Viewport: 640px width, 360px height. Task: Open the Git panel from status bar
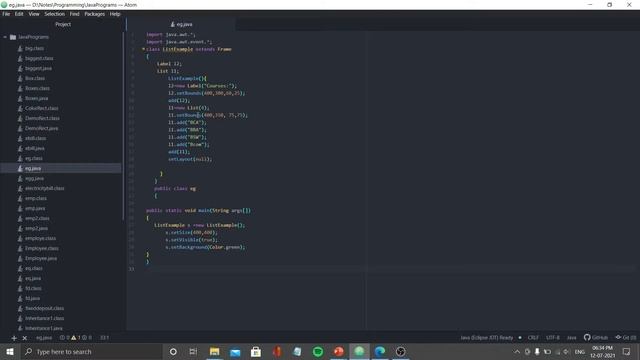(626, 338)
